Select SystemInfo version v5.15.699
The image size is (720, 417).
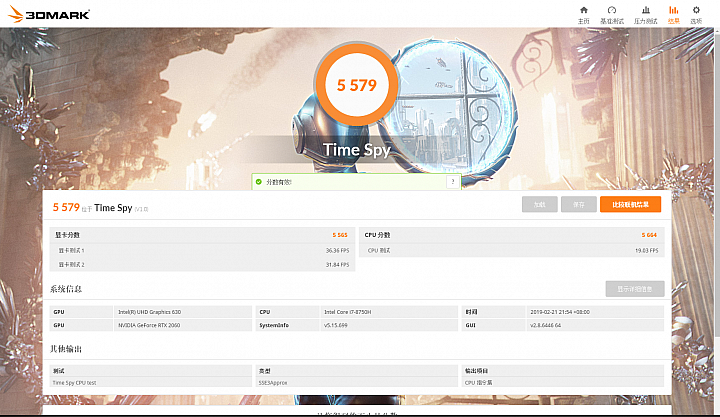click(336, 325)
